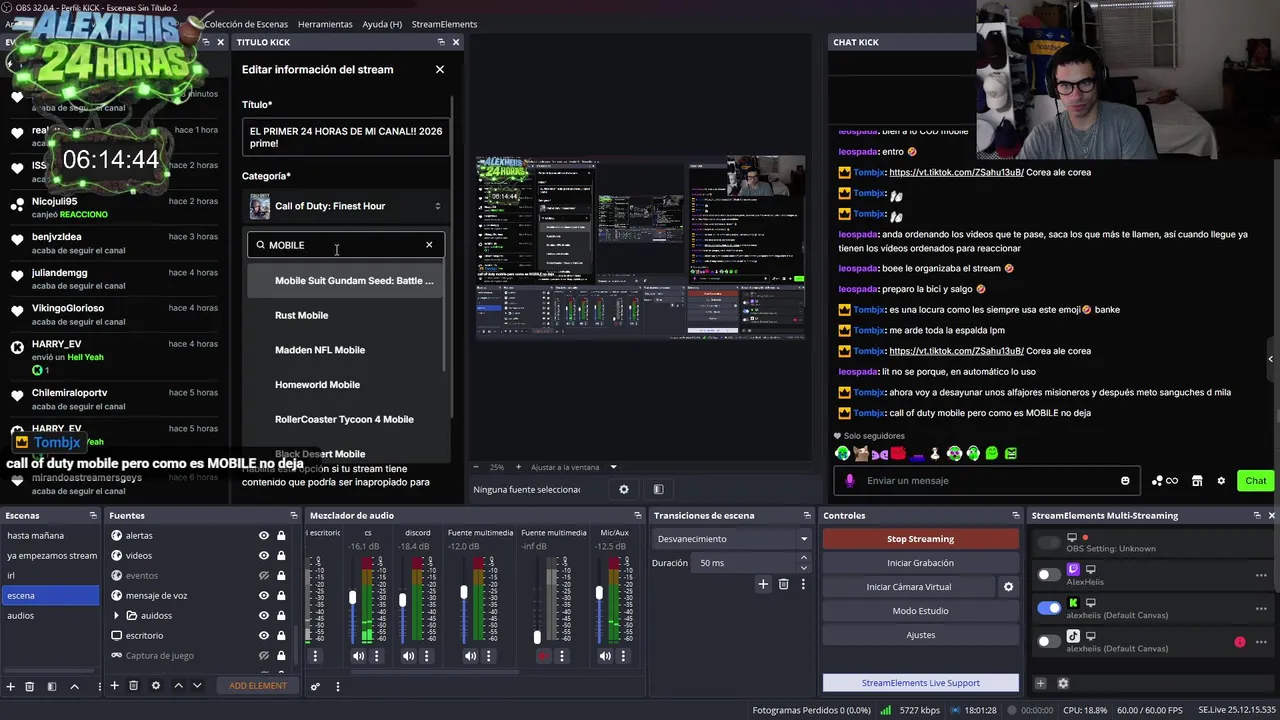
Task: Open the preview zoom 25% dropdown
Action: tap(497, 467)
